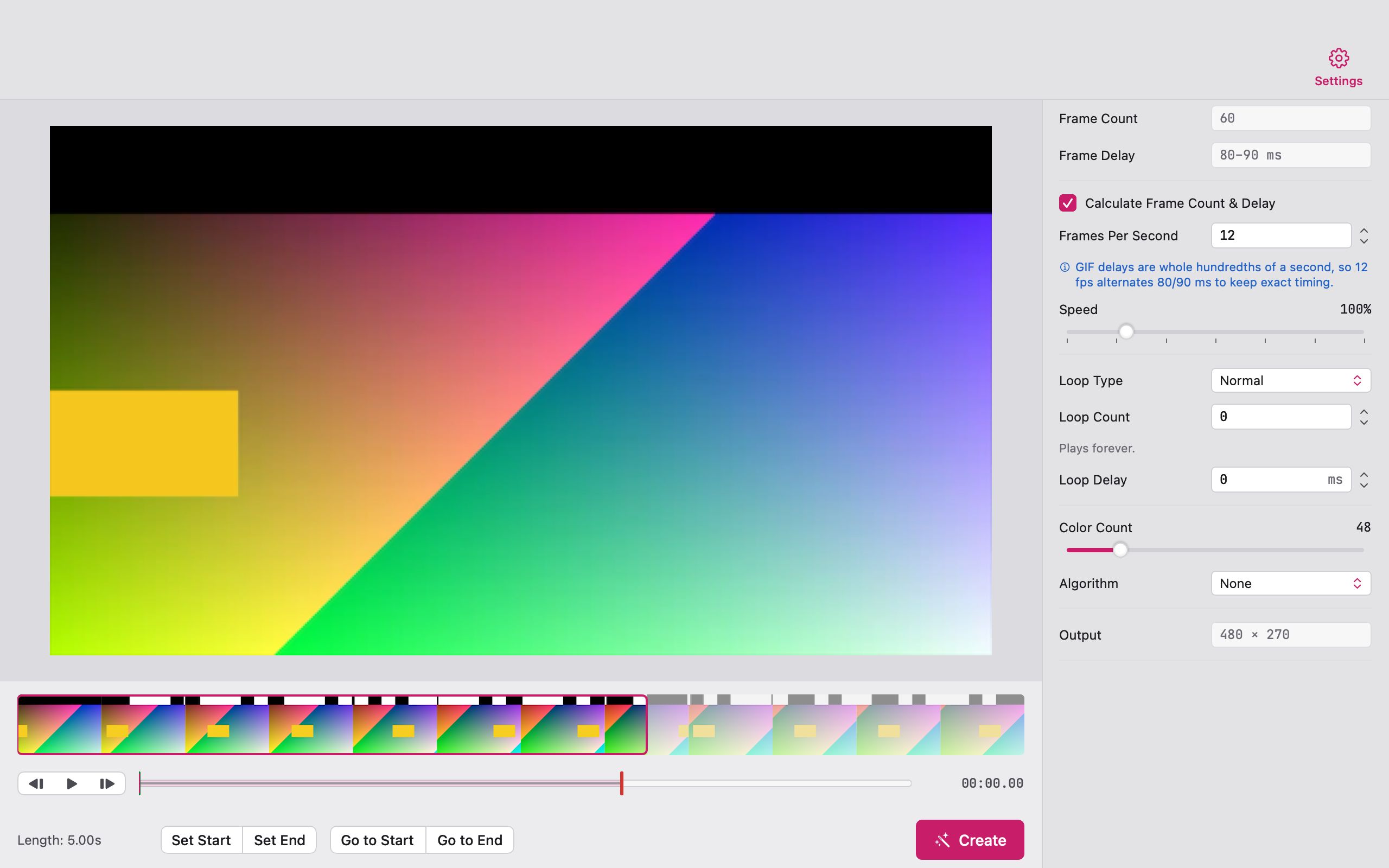The height and width of the screenshot is (868, 1389).
Task: Click the Length: 5.00s label
Action: pyautogui.click(x=59, y=840)
